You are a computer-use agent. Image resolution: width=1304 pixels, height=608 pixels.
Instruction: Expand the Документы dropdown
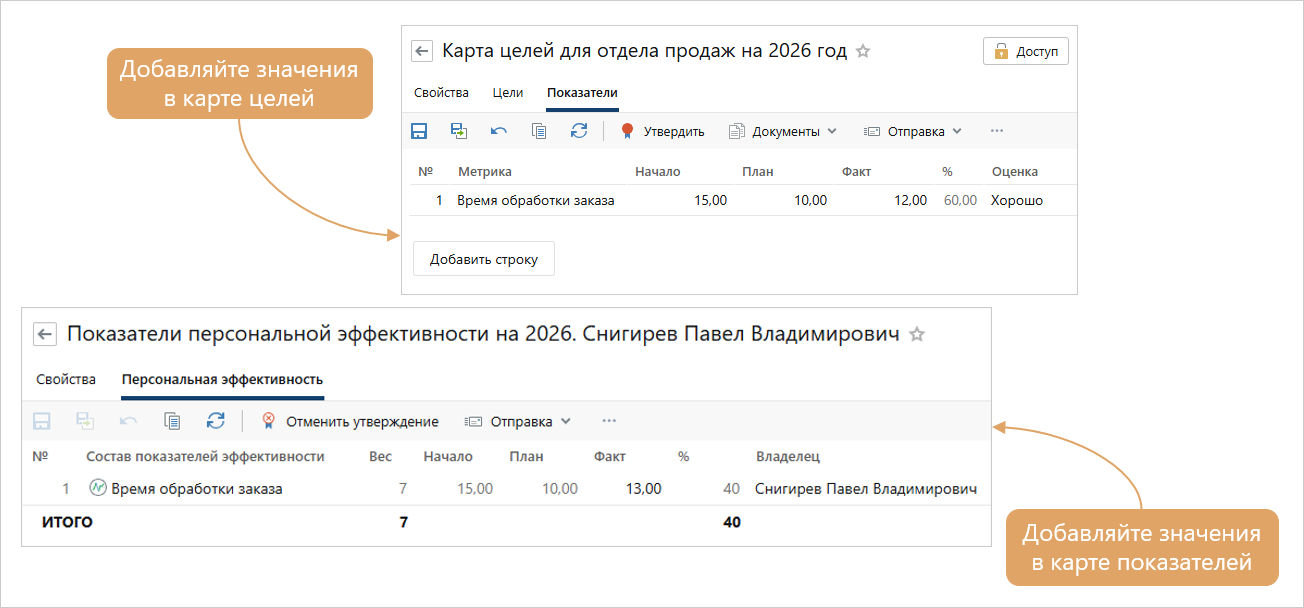(x=782, y=131)
